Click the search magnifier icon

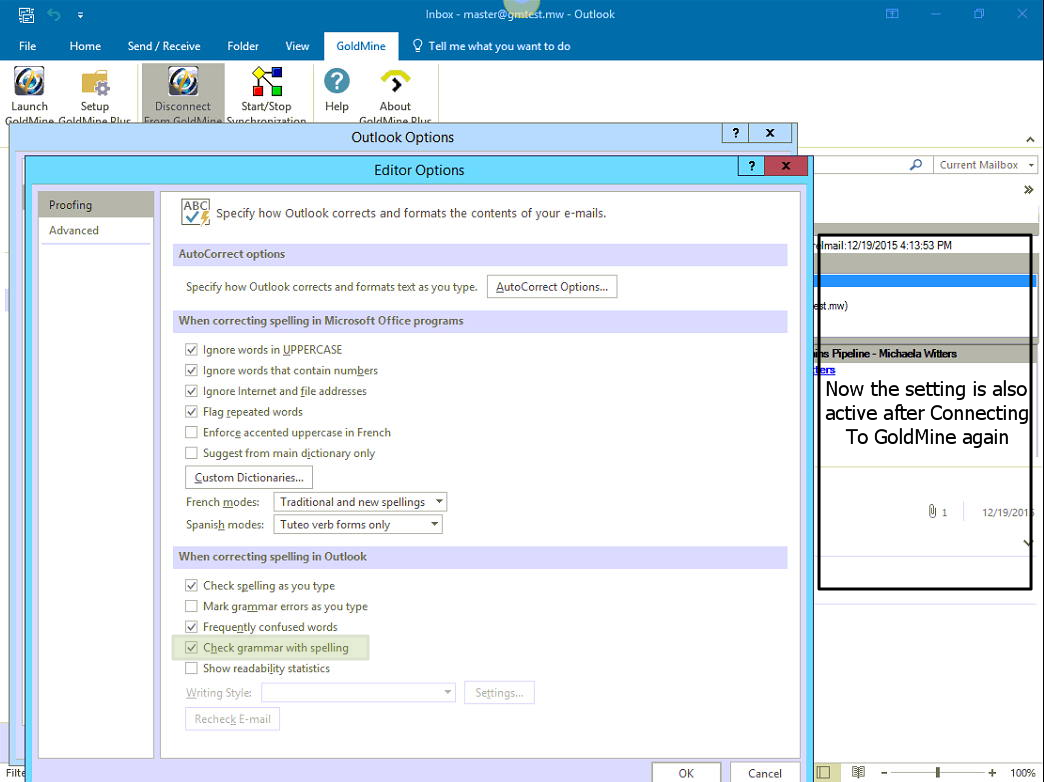click(x=915, y=165)
